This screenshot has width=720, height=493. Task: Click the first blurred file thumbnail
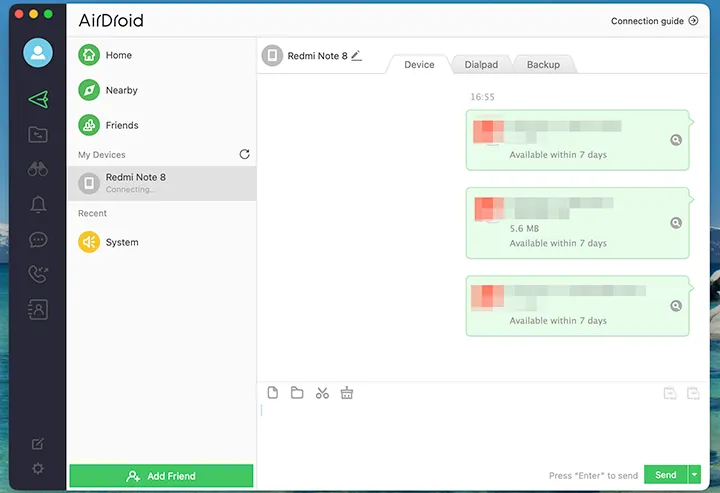pyautogui.click(x=489, y=132)
